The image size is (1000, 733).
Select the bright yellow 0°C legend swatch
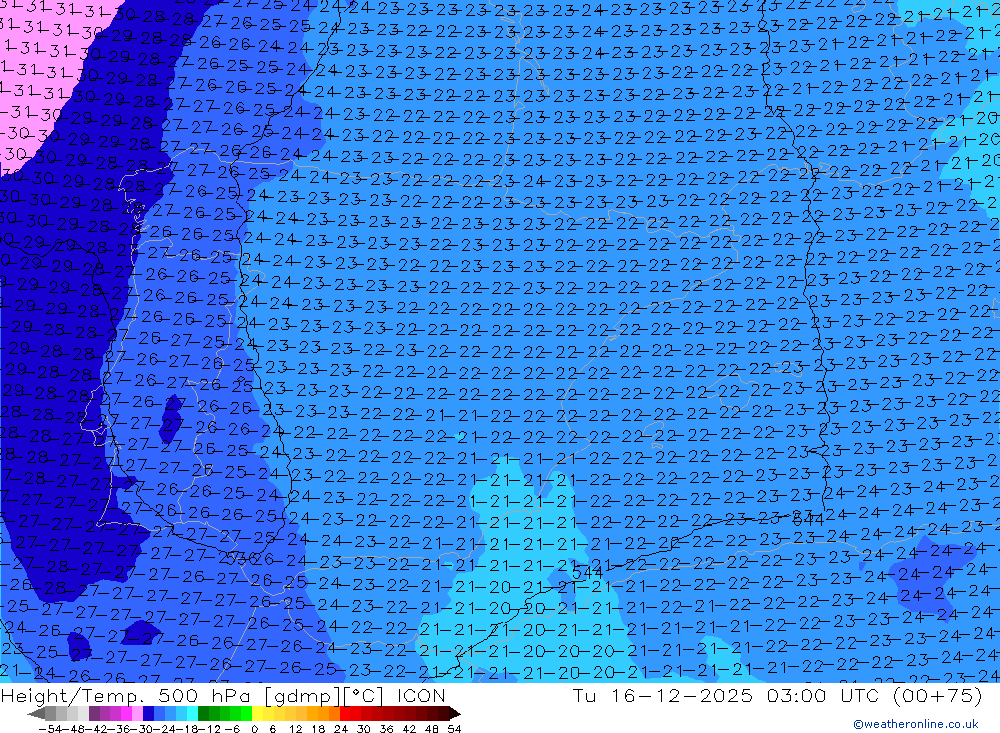click(257, 713)
